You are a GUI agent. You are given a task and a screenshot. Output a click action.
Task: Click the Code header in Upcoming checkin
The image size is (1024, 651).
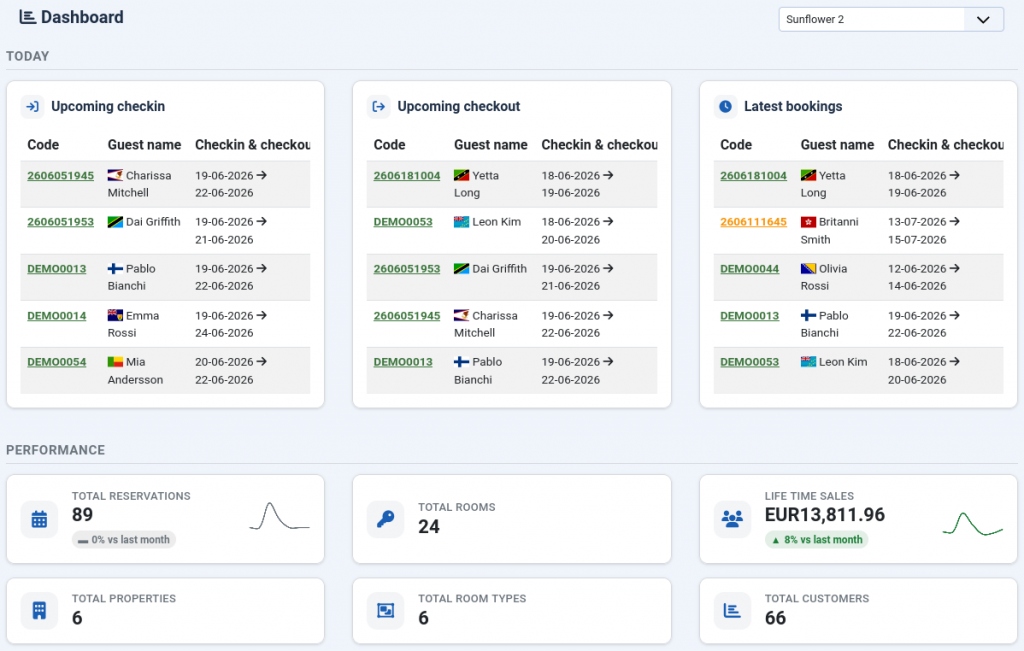(x=43, y=145)
